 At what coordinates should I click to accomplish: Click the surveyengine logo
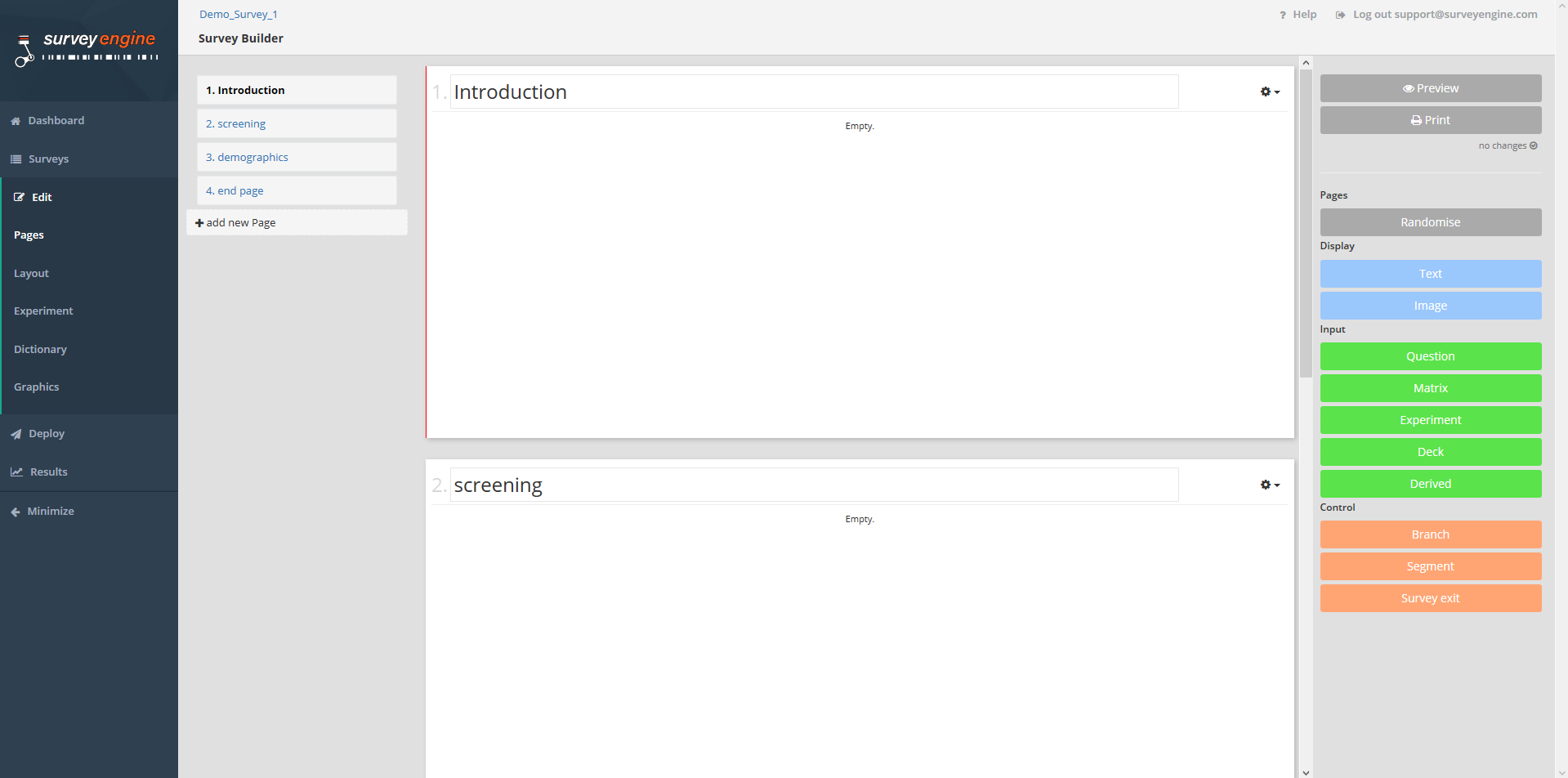click(x=87, y=49)
